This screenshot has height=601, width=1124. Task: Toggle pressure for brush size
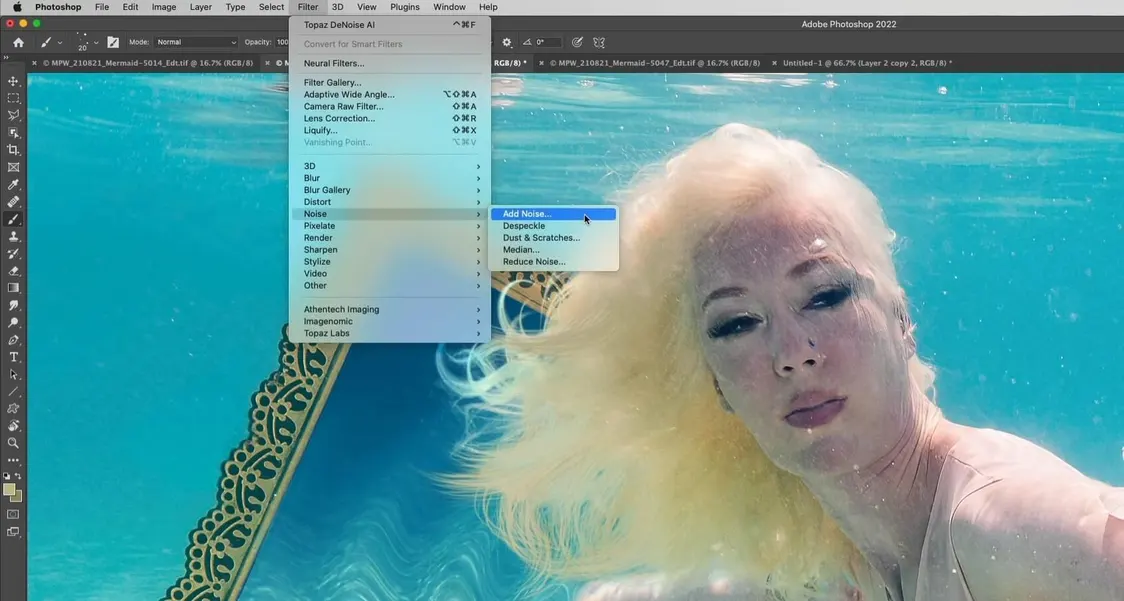tap(577, 42)
